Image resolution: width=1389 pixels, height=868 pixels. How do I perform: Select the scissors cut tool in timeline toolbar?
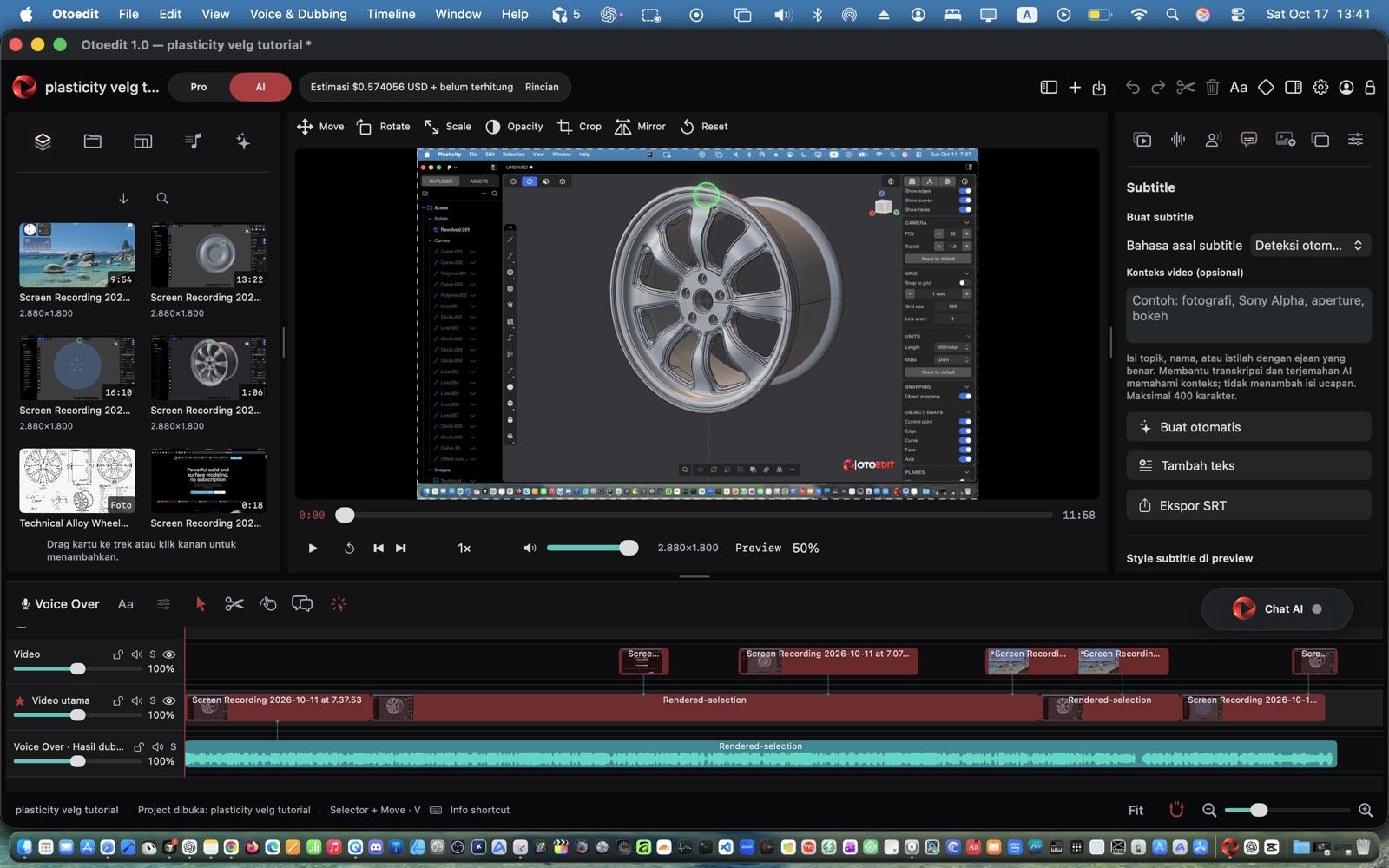[234, 604]
